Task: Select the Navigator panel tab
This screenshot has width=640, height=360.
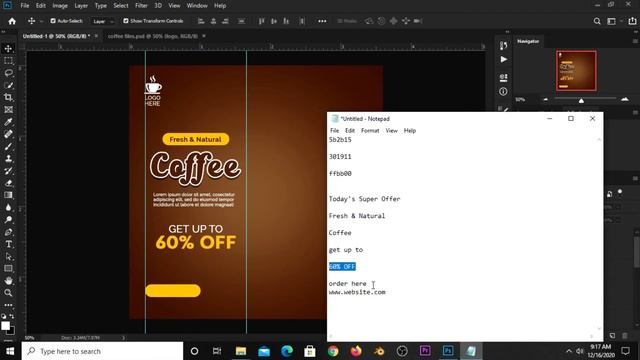Action: (528, 41)
